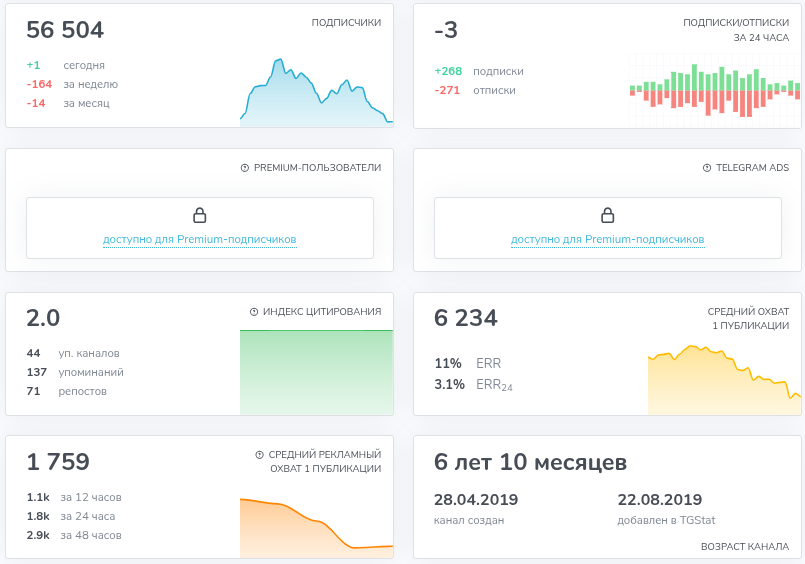Click the 2.9k за 48 часов row
Viewport: 805px width, 564px height.
click(x=74, y=535)
